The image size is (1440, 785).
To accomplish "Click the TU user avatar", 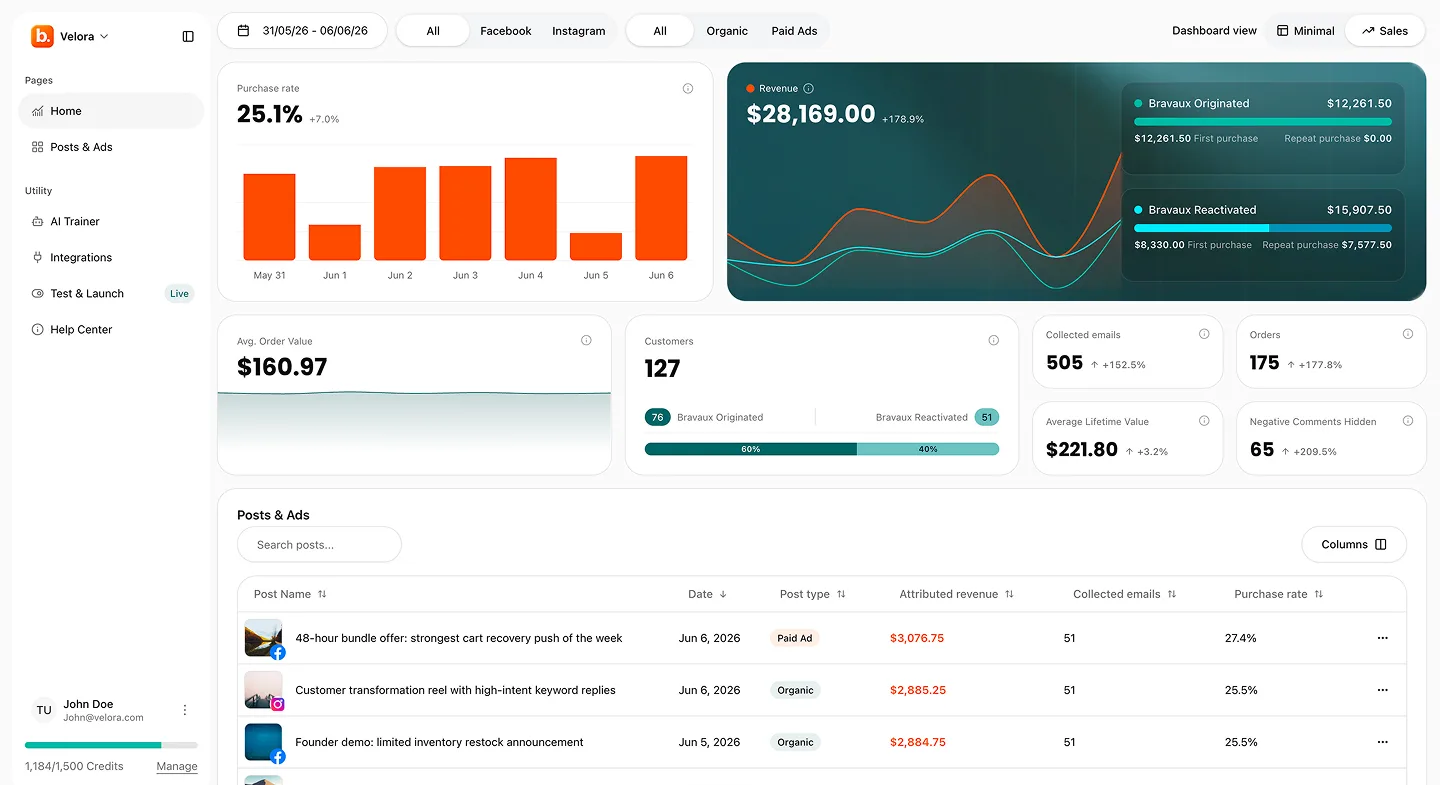I will pyautogui.click(x=44, y=710).
